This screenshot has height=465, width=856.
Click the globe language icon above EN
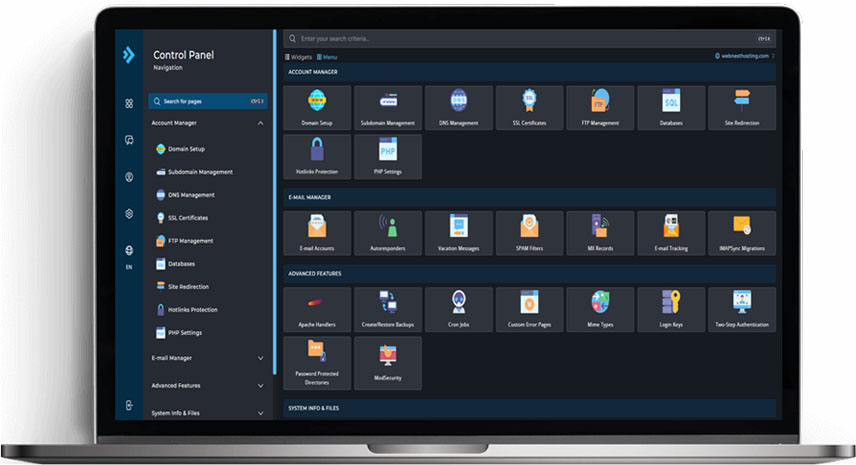click(129, 250)
